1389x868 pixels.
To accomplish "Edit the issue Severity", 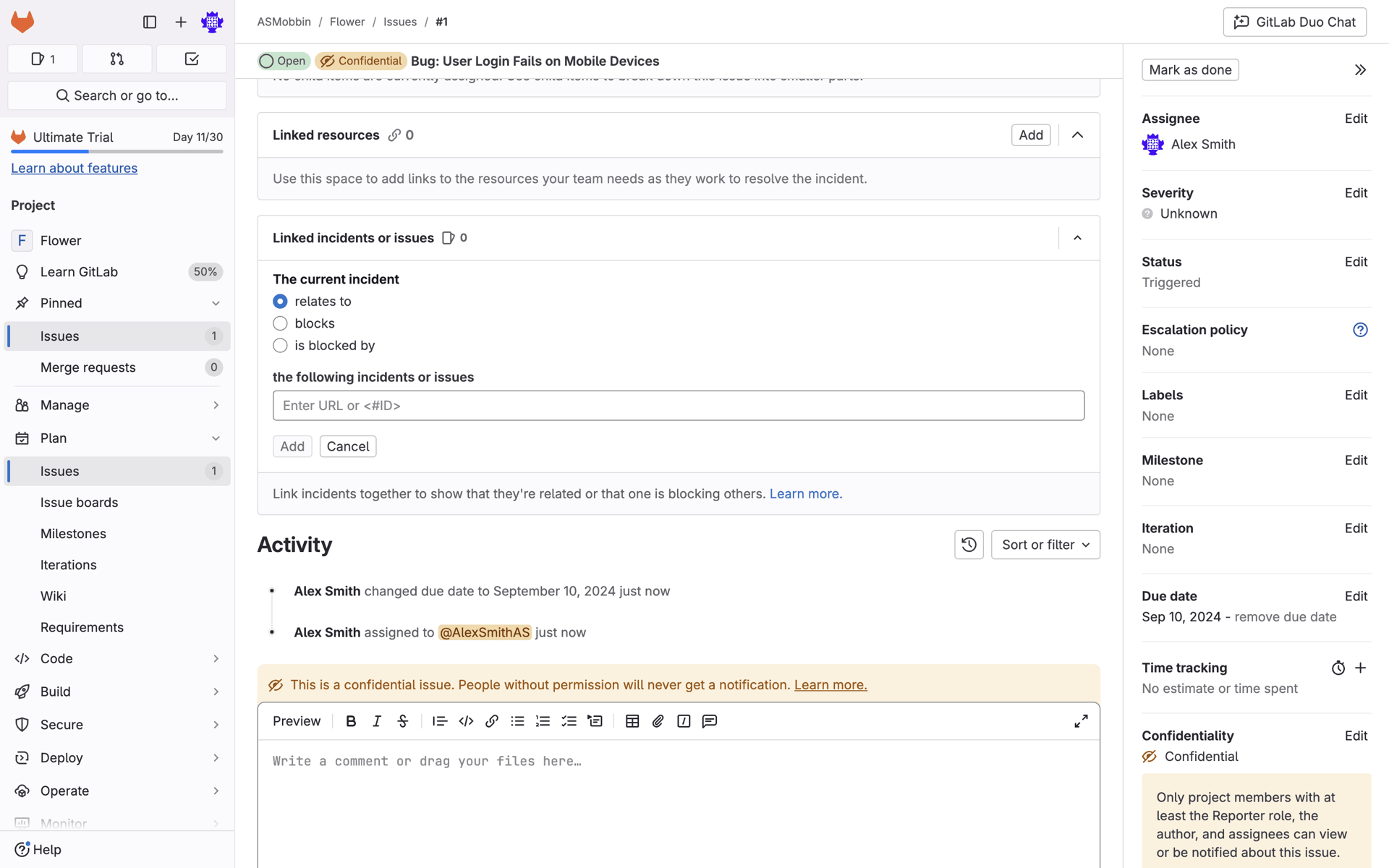I will [1356, 193].
